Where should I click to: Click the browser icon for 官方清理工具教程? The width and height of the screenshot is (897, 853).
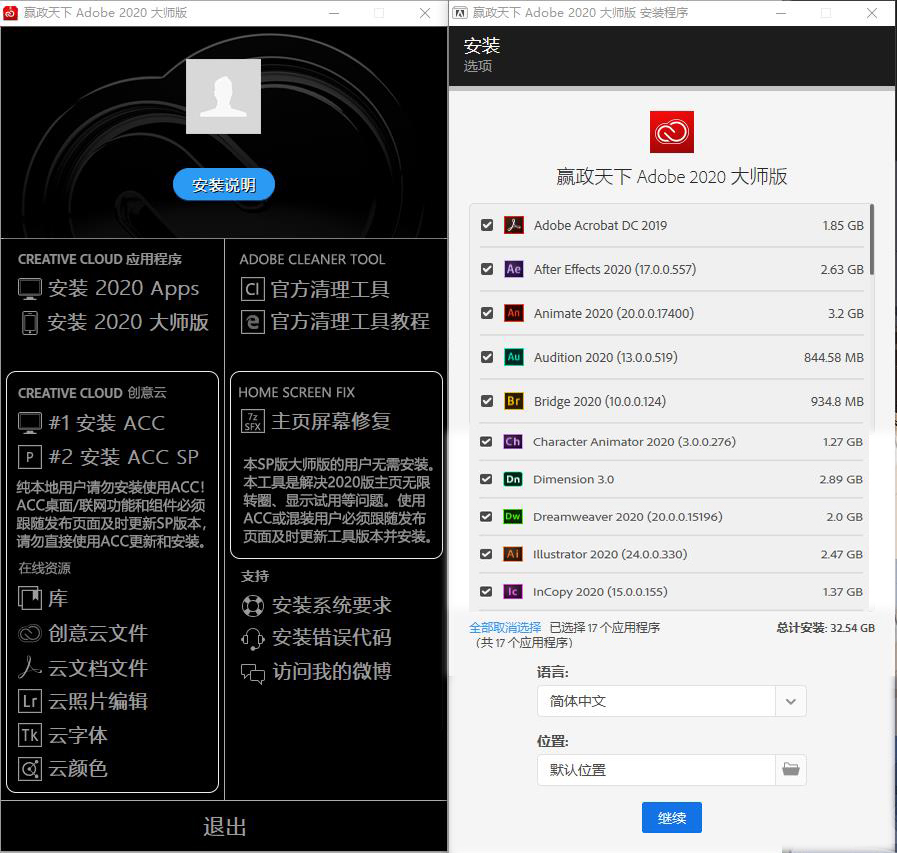(x=252, y=322)
